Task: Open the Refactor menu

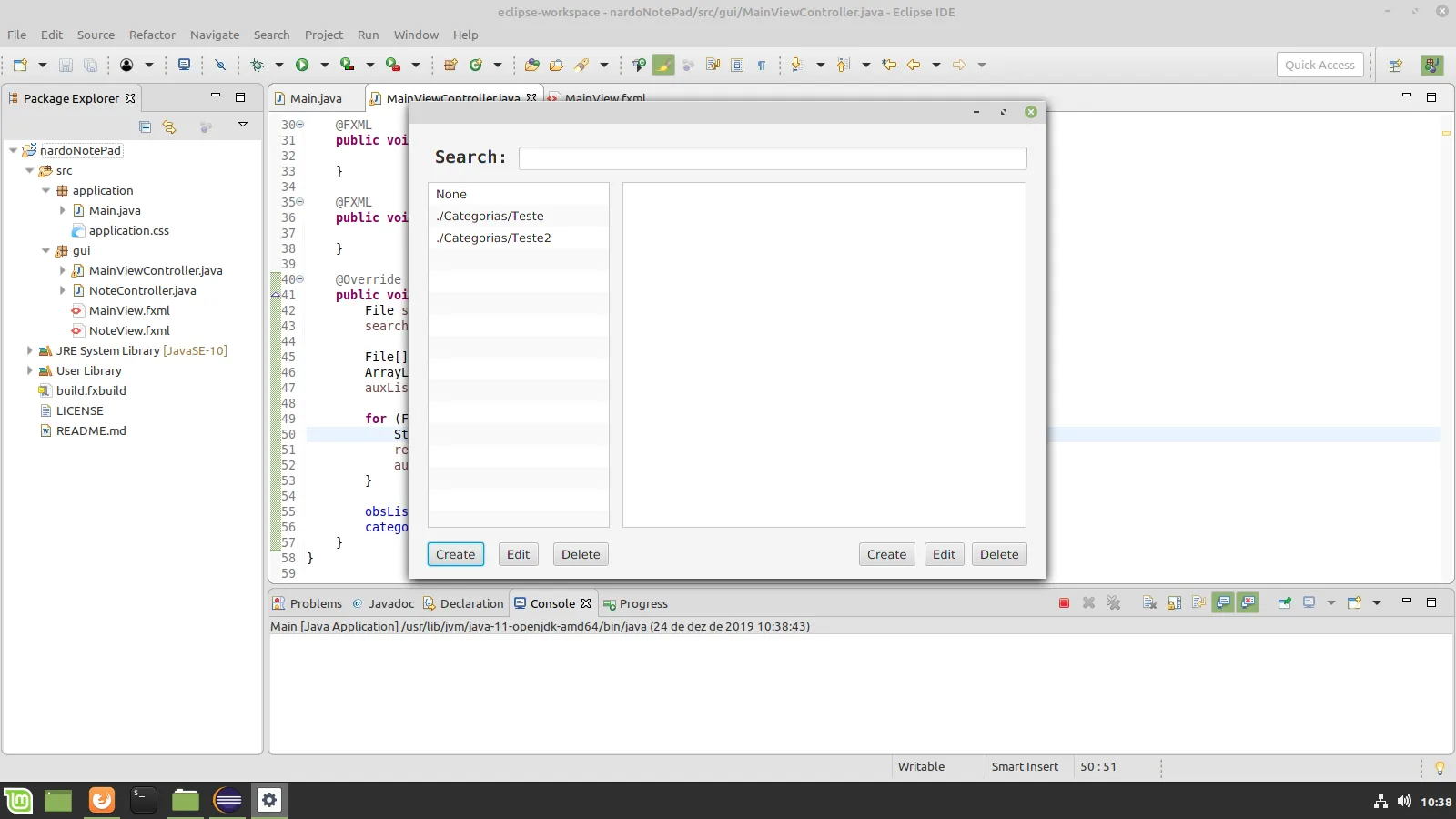Action: point(152,35)
